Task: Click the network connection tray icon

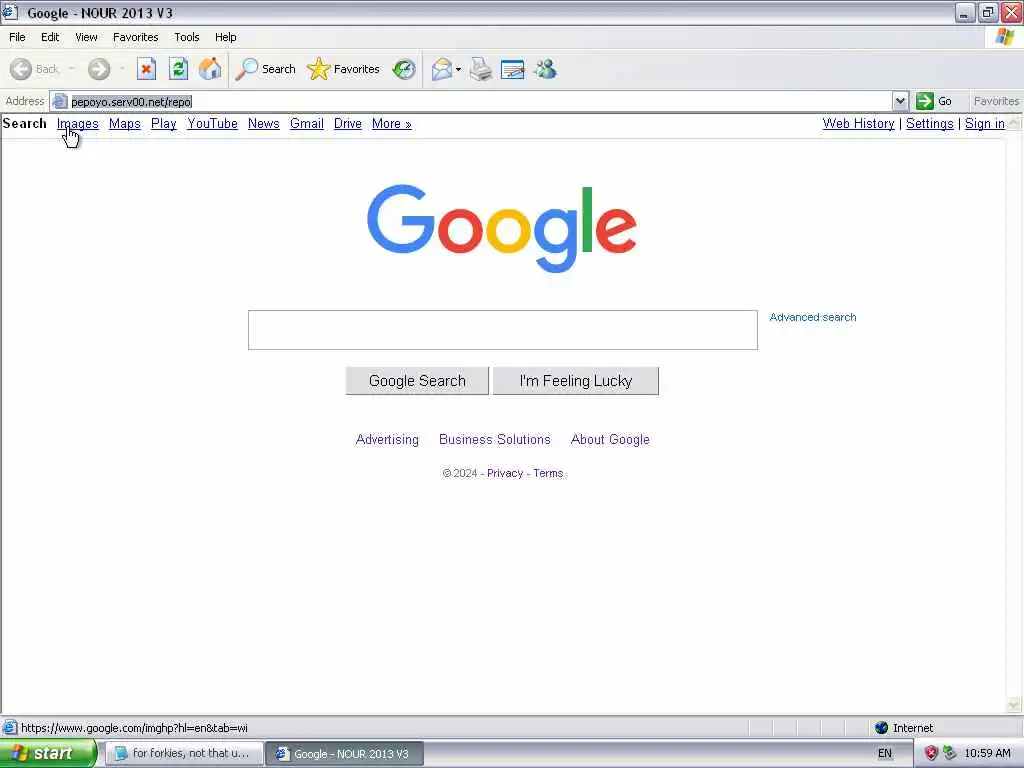Action: tap(949, 753)
